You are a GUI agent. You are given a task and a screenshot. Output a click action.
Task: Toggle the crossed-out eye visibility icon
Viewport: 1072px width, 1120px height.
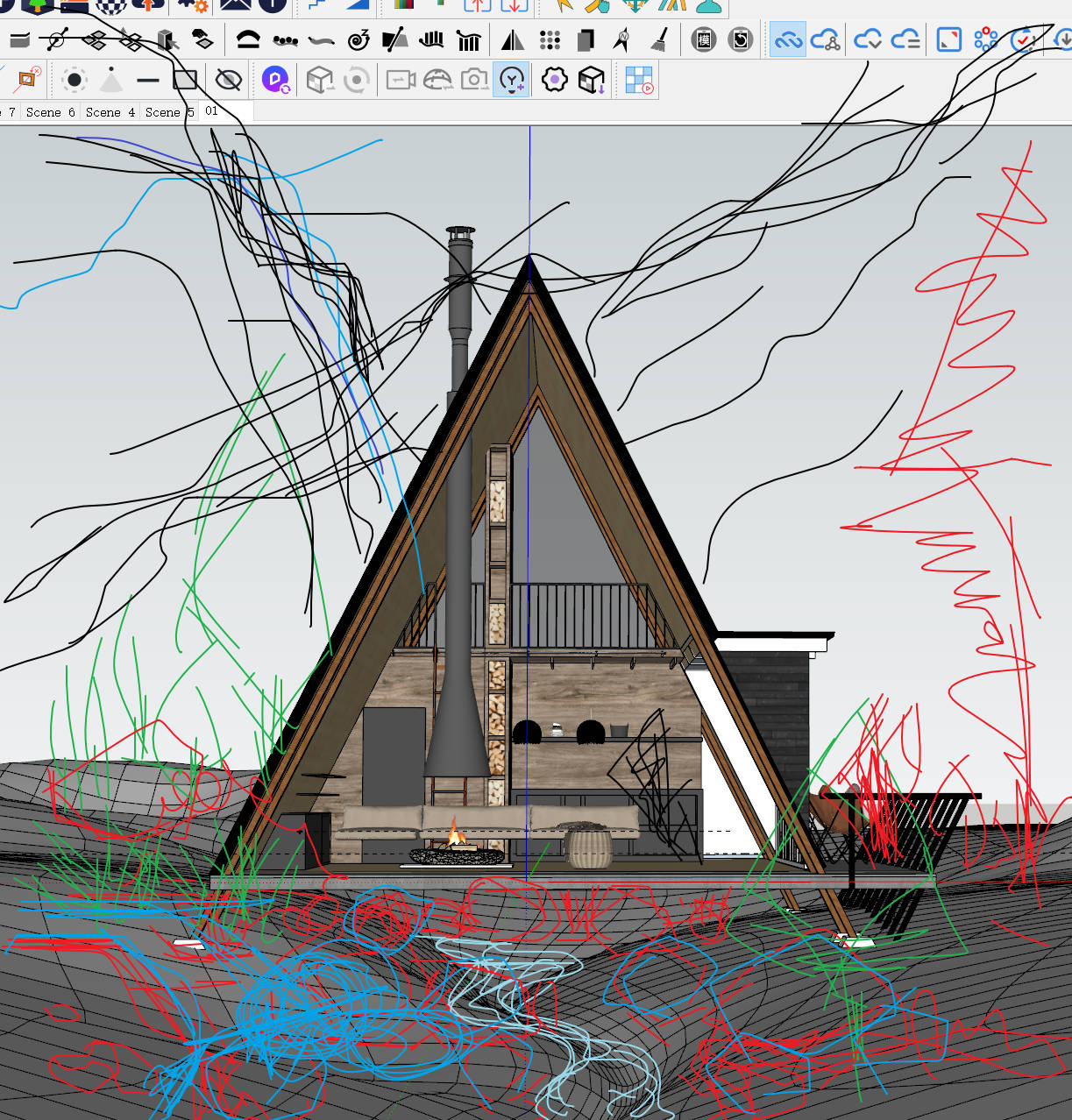[229, 81]
